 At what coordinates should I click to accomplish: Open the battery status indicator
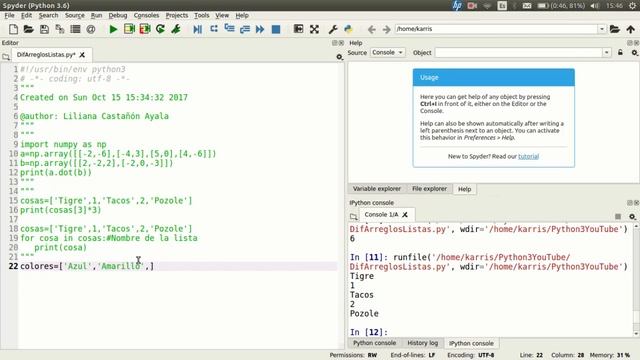pos(561,6)
